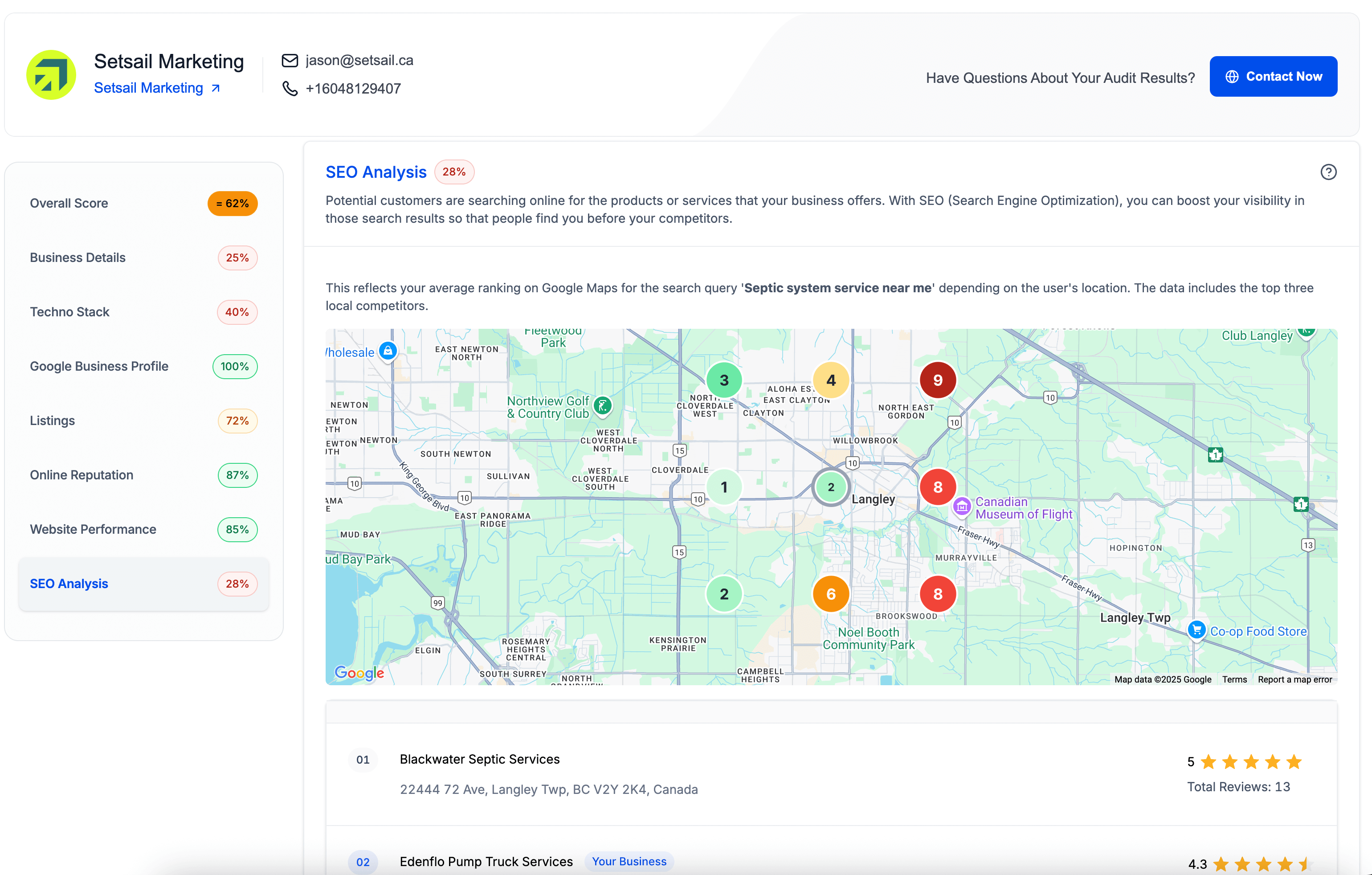The image size is (1372, 875).
Task: Select Online Reputation in the sidebar
Action: [143, 475]
